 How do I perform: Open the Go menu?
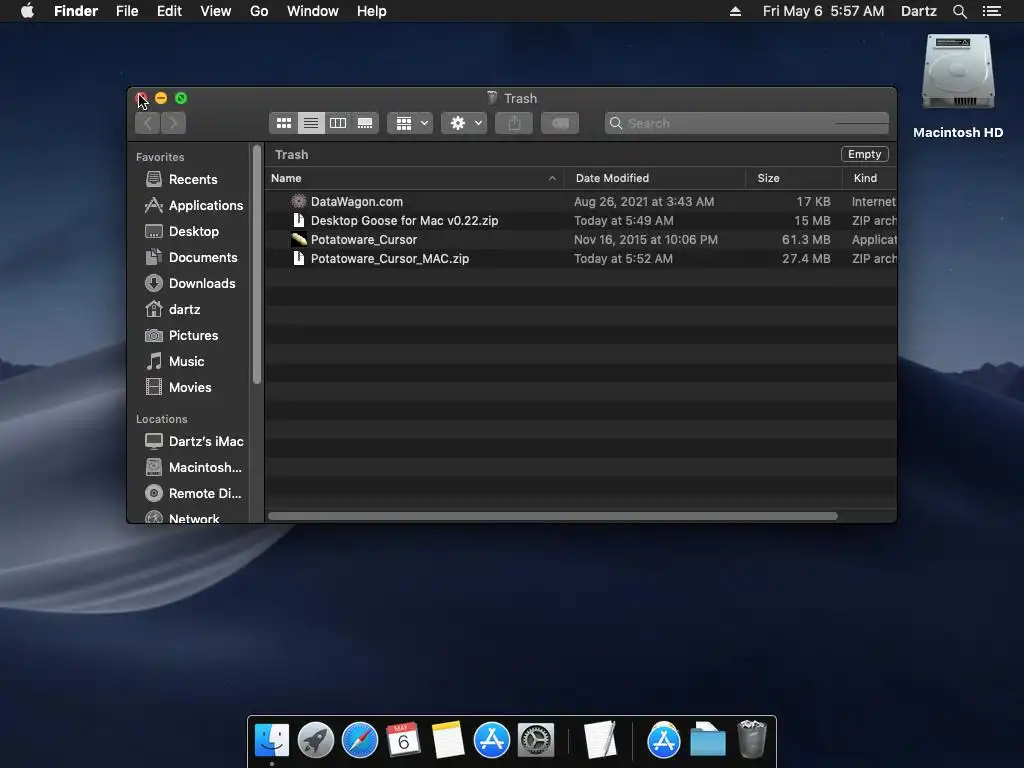click(x=259, y=11)
